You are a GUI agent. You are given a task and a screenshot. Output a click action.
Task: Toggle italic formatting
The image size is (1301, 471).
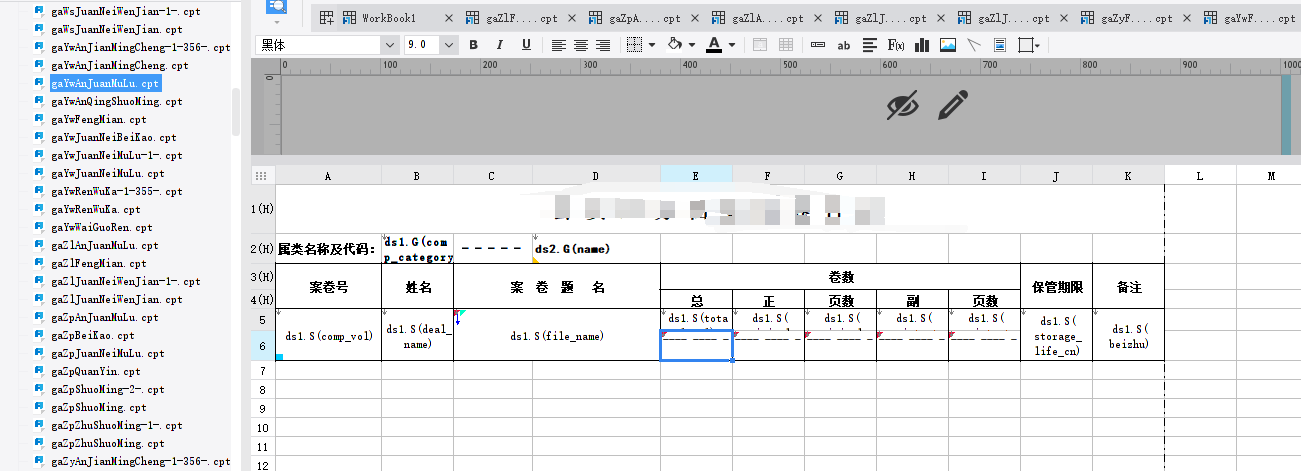500,45
